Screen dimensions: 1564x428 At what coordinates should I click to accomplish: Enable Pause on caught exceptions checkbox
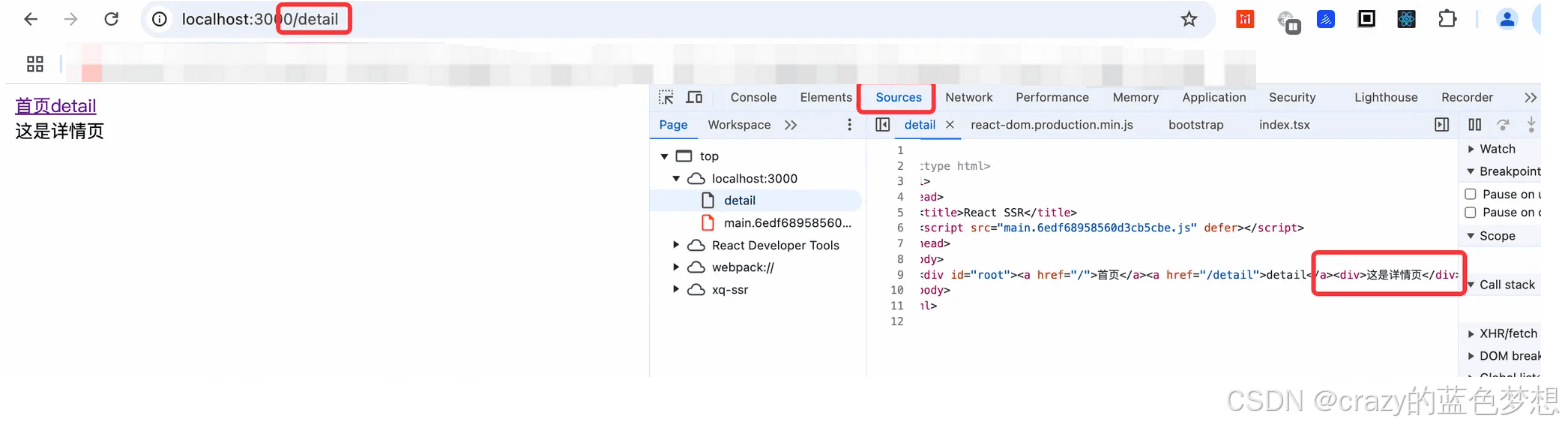1470,212
